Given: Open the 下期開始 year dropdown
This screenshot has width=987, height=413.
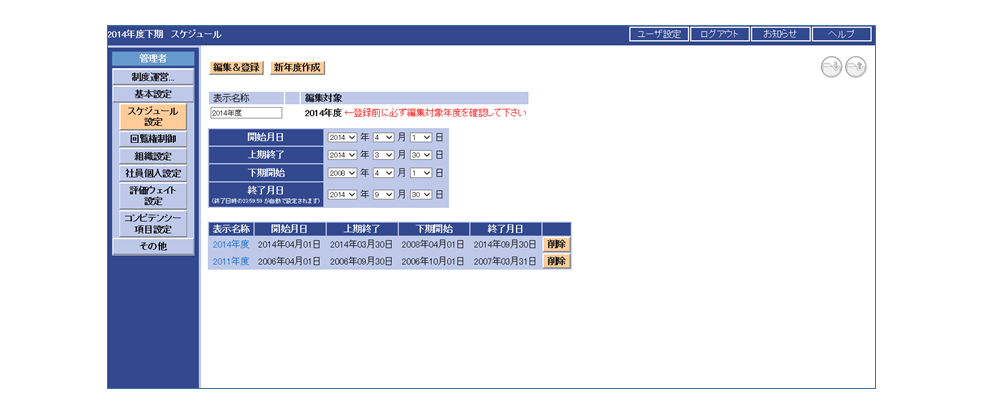Looking at the screenshot, I should (342, 174).
